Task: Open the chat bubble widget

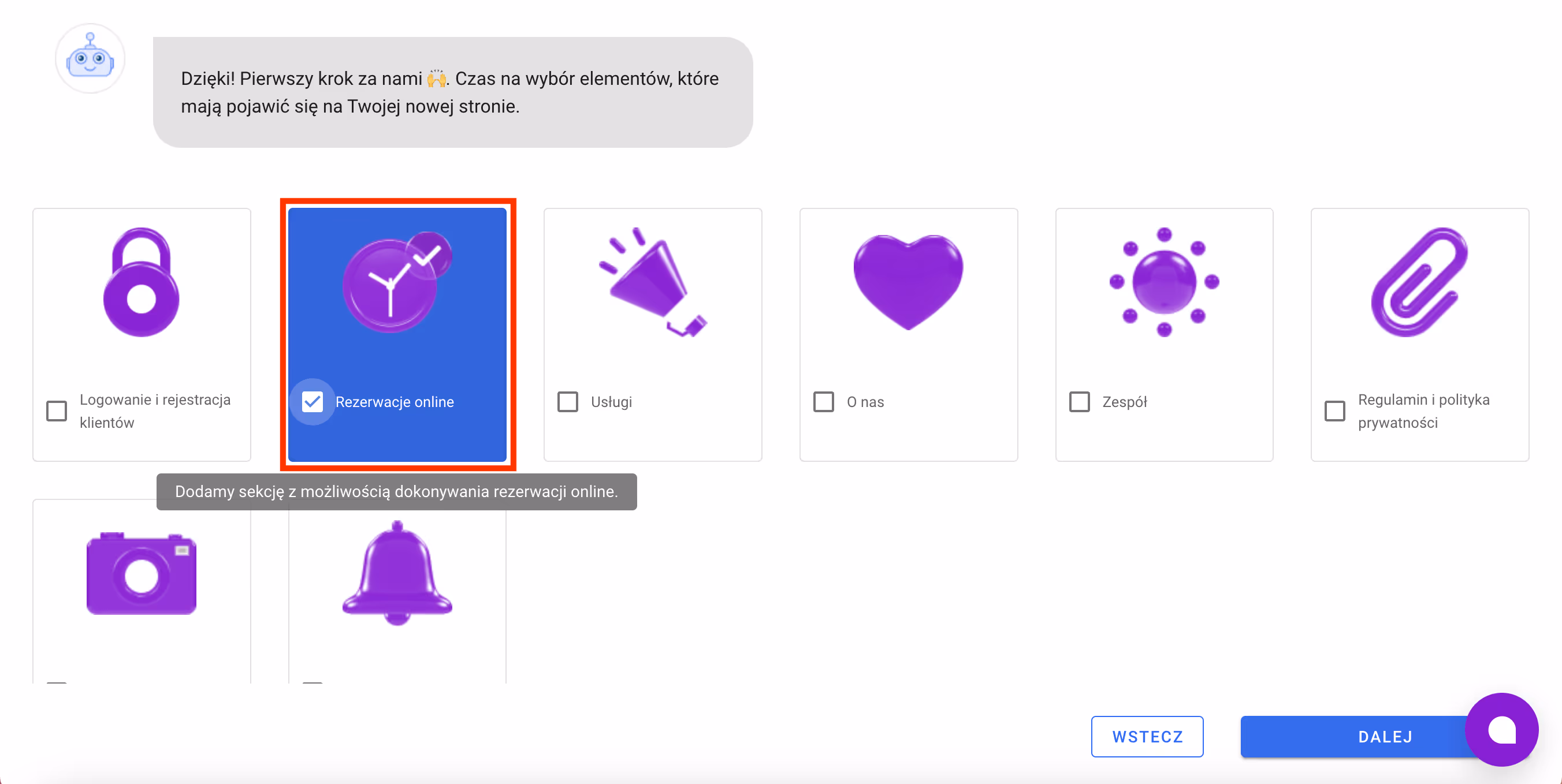Action: click(1501, 730)
